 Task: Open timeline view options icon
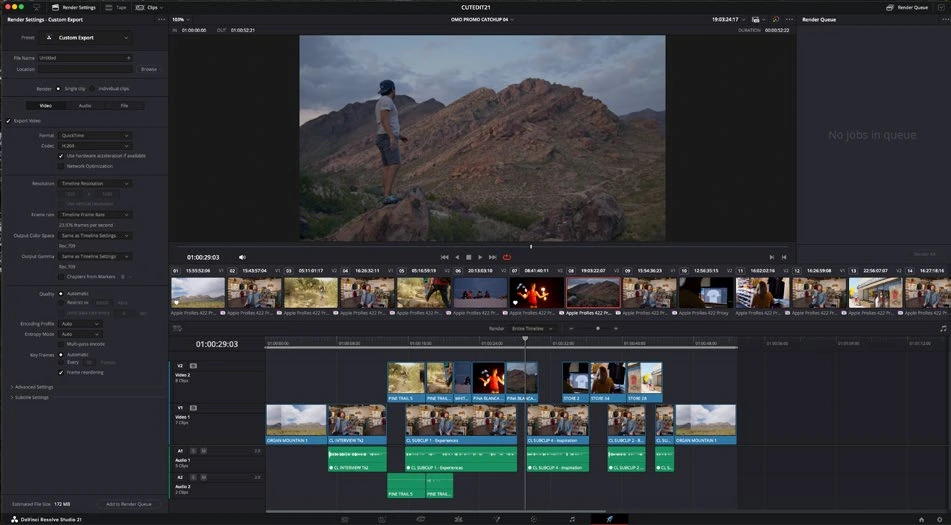[177, 329]
